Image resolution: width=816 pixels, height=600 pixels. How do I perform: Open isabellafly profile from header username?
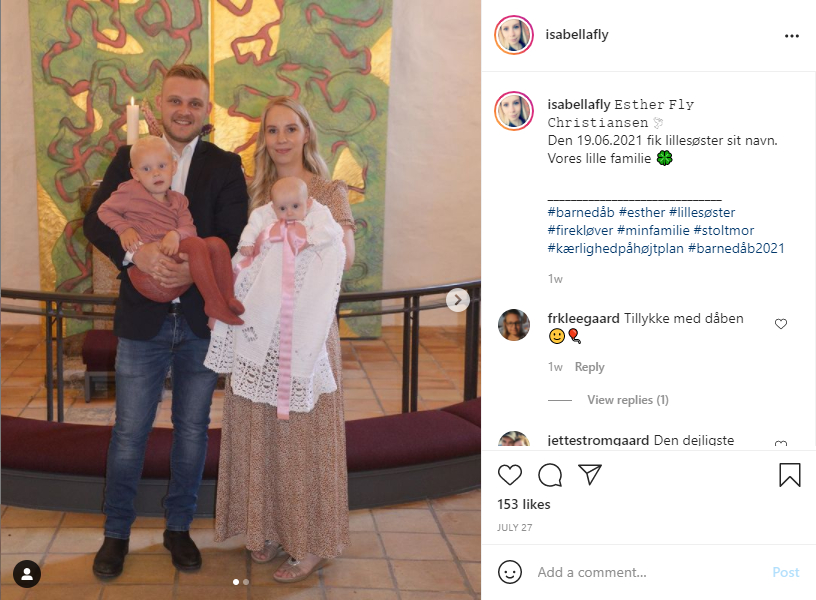[577, 34]
